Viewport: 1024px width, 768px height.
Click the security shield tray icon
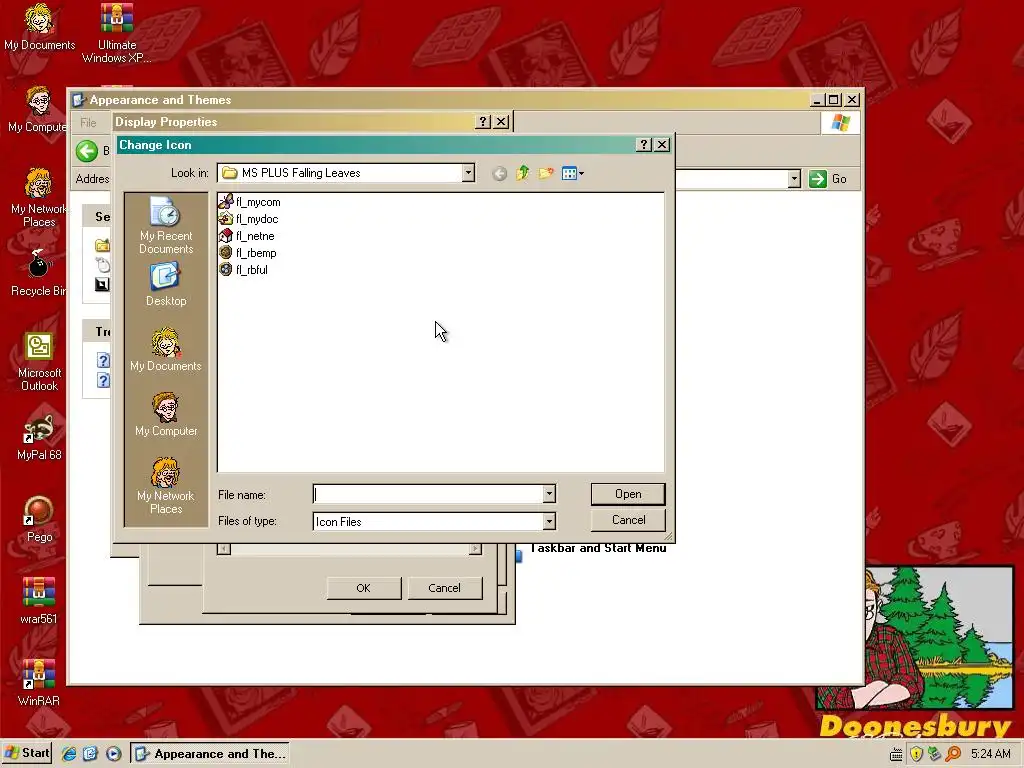916,754
